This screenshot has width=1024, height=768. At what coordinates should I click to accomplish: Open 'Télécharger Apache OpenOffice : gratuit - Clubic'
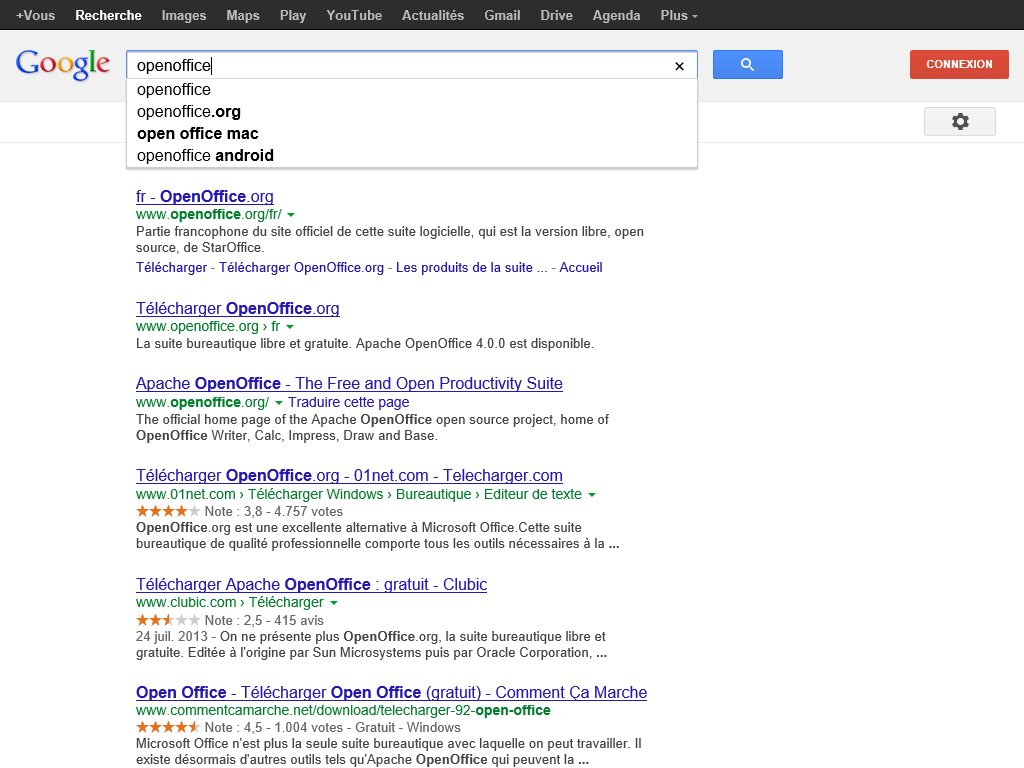point(312,584)
